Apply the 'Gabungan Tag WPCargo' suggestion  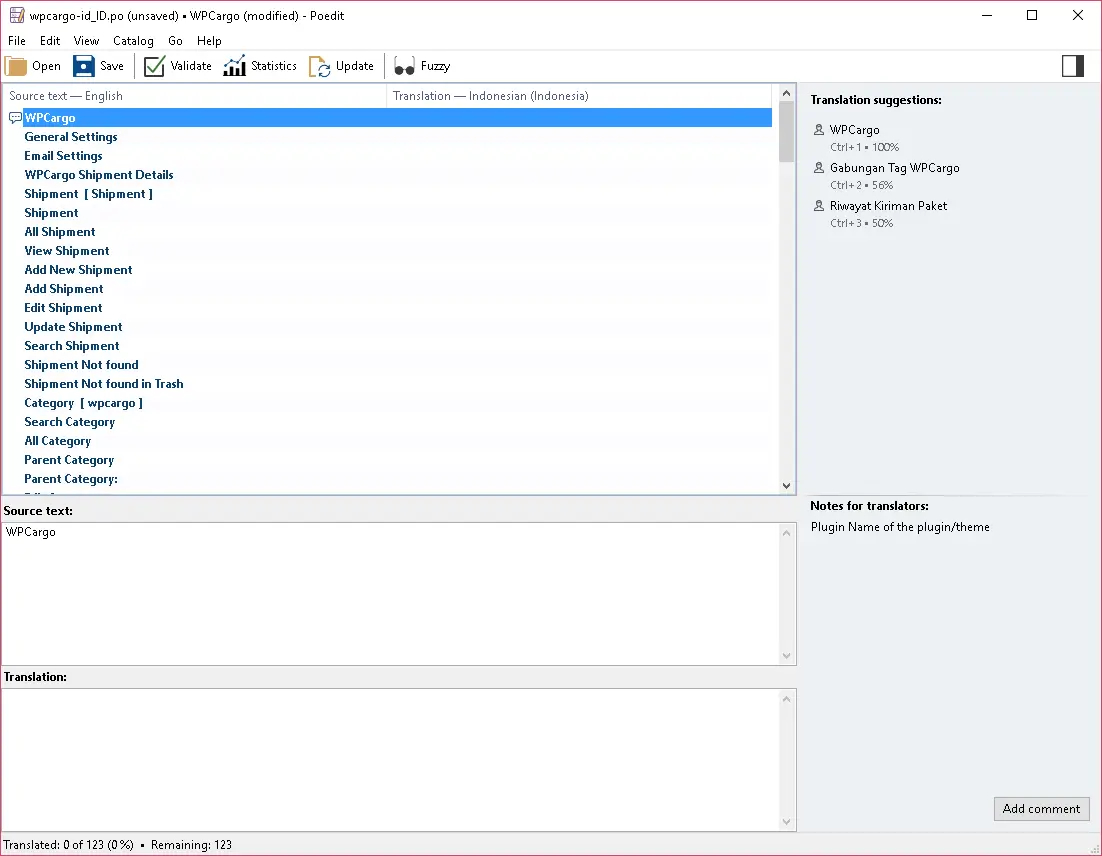coord(894,168)
